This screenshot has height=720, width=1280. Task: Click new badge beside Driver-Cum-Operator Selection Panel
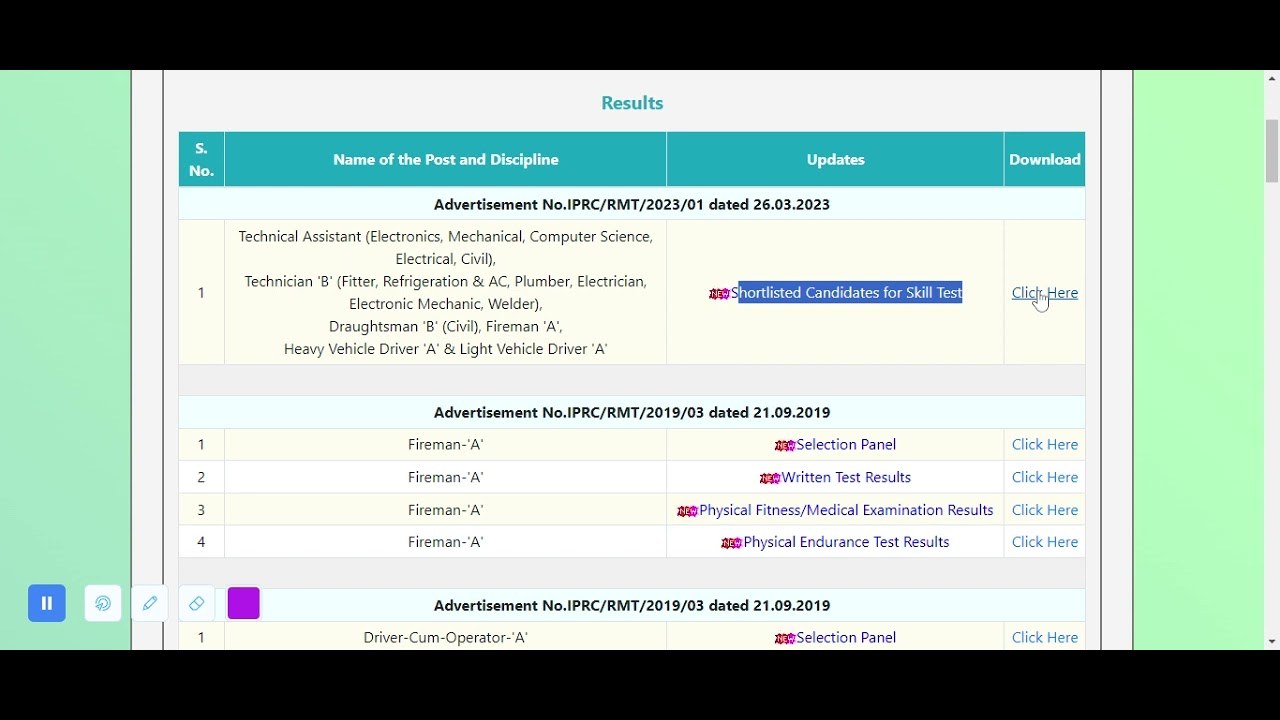click(x=785, y=639)
